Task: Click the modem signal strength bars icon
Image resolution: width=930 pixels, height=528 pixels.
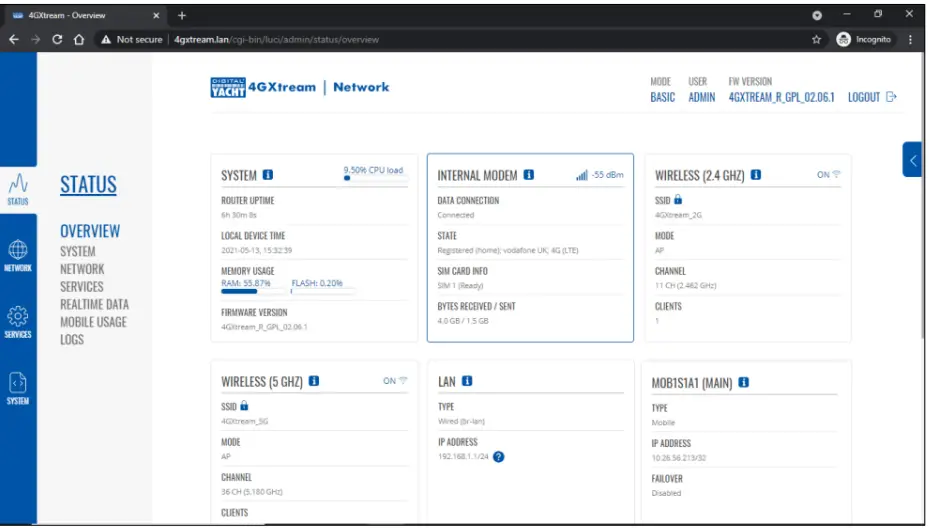Action: (x=582, y=175)
